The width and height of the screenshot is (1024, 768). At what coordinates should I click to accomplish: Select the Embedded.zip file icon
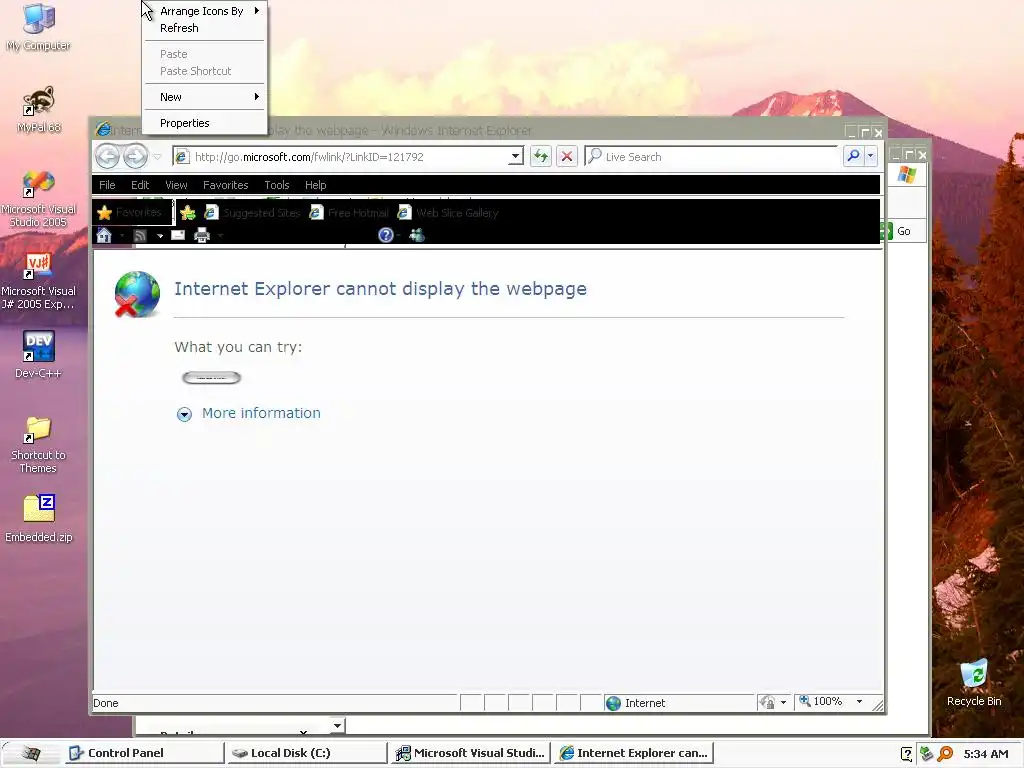39,519
